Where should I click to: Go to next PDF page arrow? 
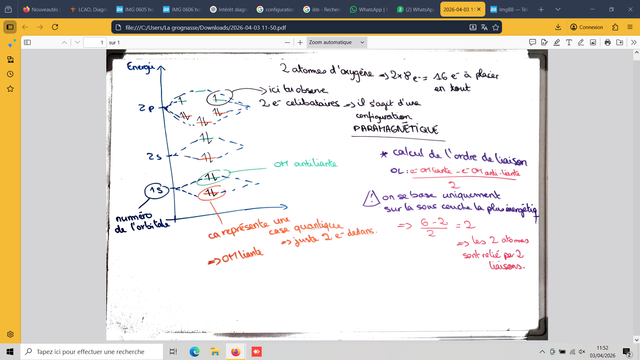(77, 42)
